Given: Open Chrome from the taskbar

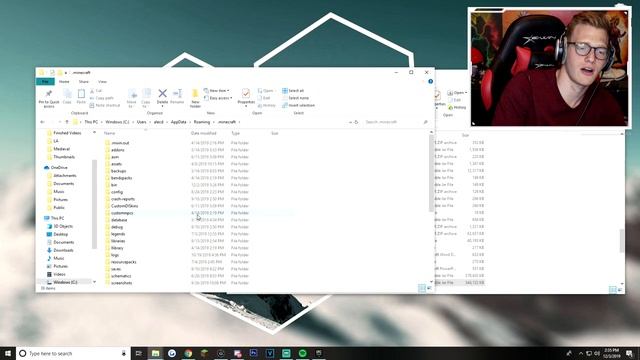Looking at the screenshot, I should [x=188, y=353].
